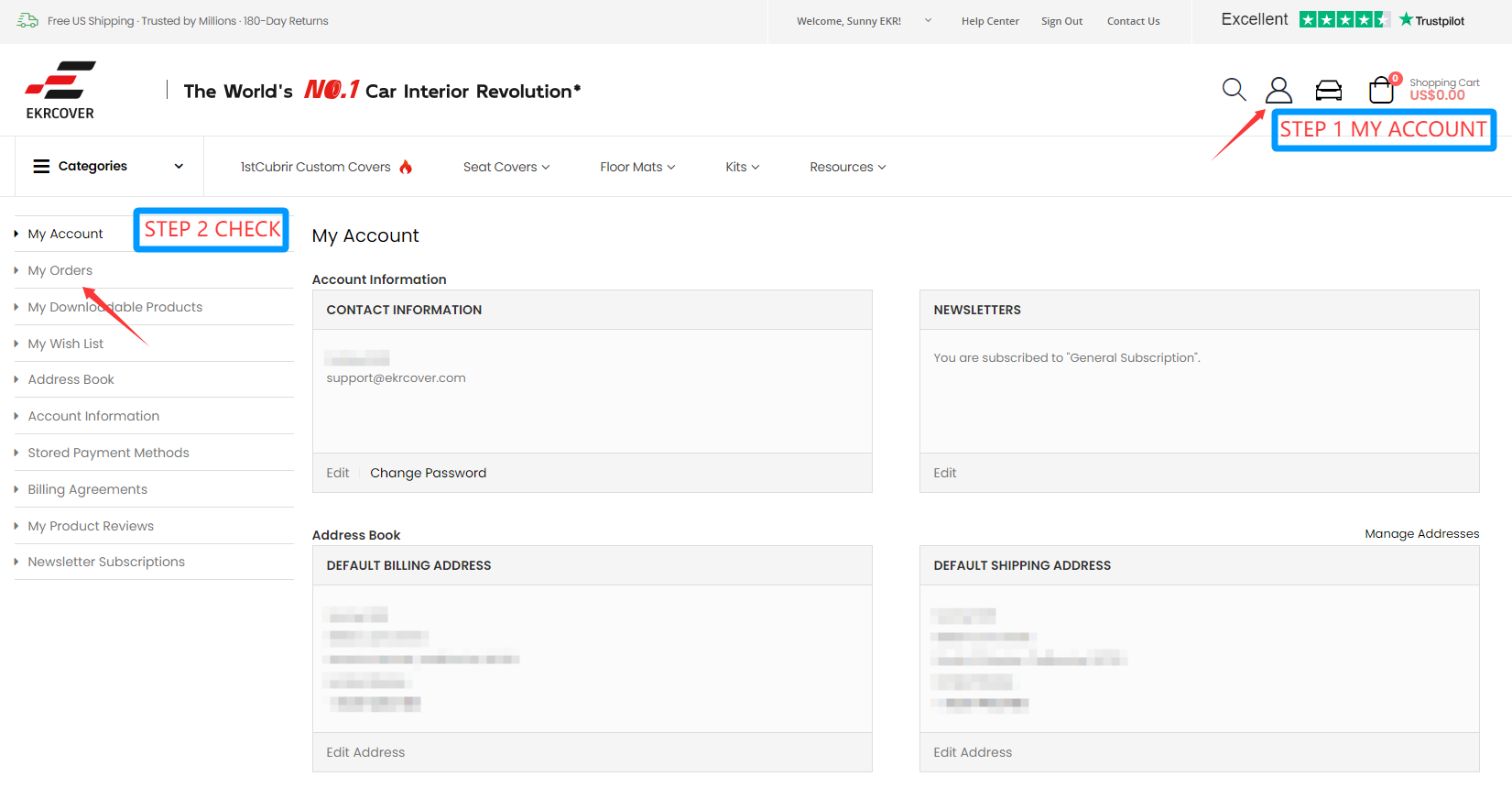Click the Change Password link

tap(428, 473)
